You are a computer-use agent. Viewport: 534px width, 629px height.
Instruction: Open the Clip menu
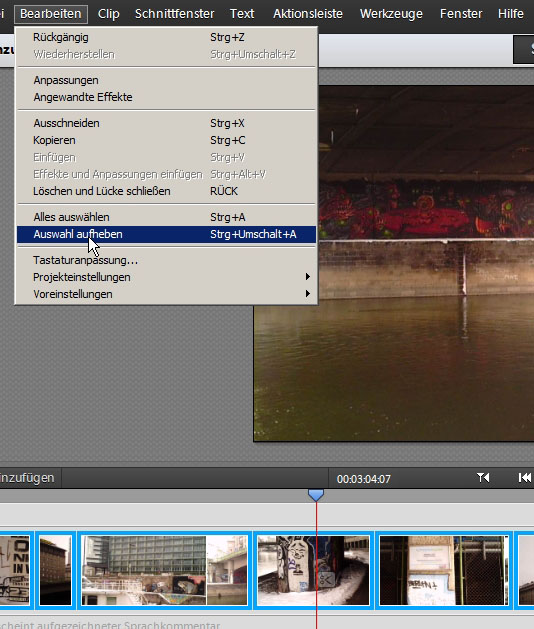click(108, 14)
